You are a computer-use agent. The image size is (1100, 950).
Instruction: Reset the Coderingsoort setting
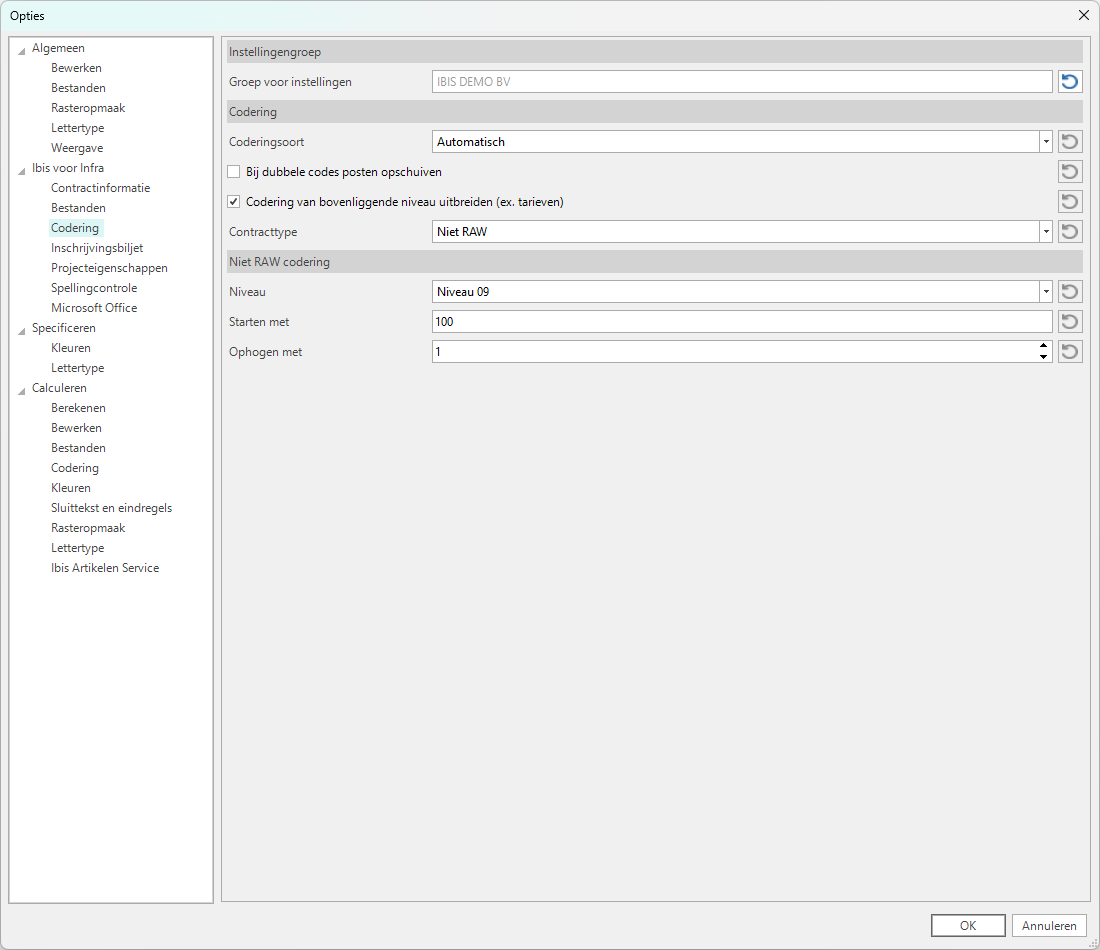coord(1070,142)
